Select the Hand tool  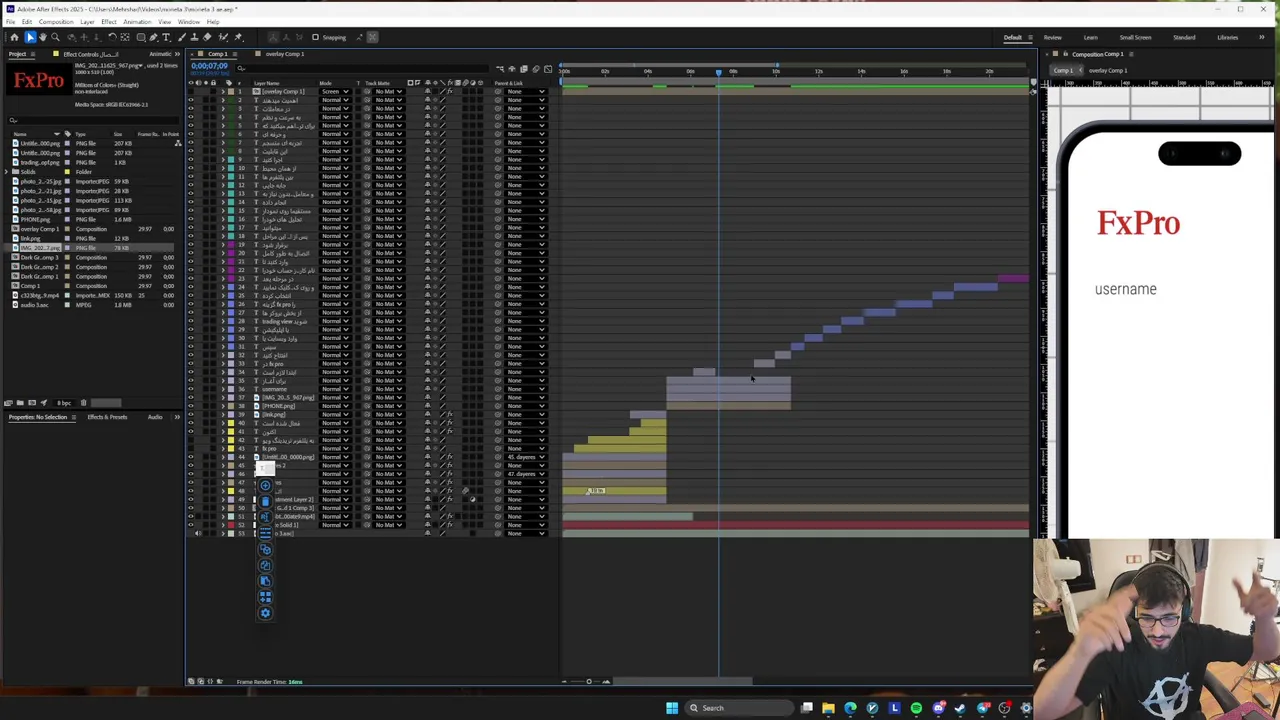point(43,37)
